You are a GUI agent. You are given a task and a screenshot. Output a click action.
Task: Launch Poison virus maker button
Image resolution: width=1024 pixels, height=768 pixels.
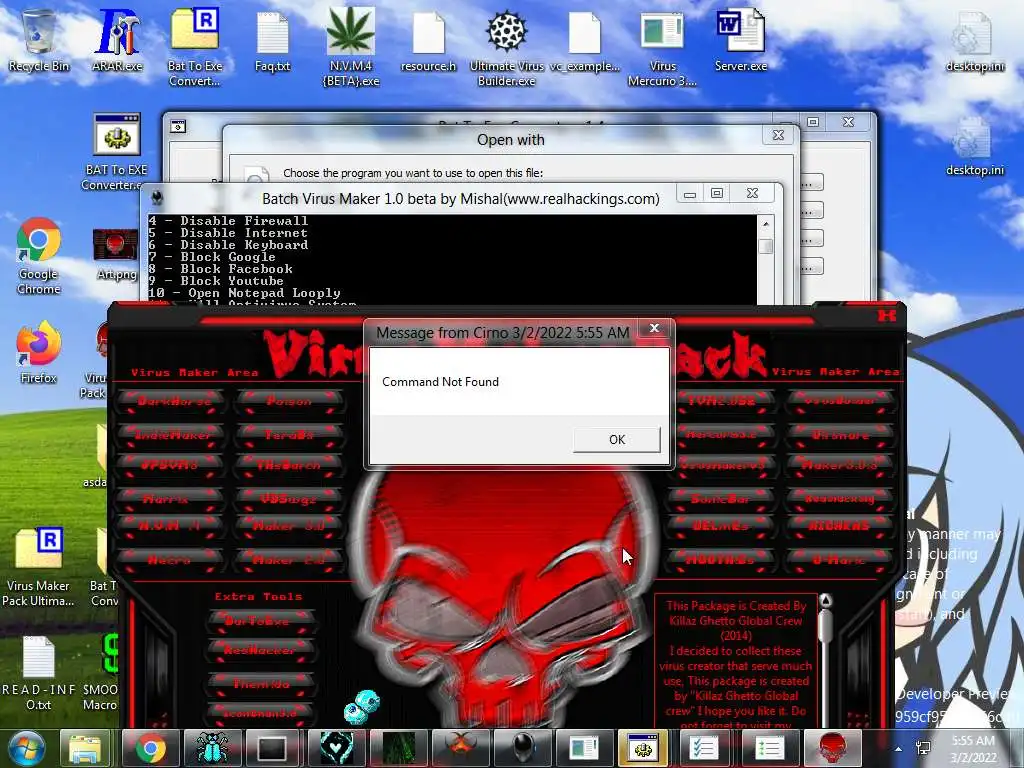point(289,401)
